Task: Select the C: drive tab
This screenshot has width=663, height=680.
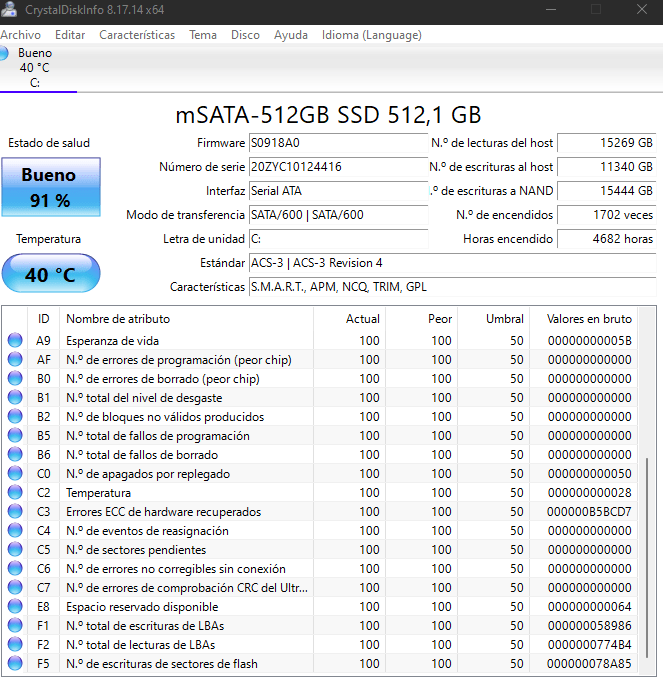Action: (x=36, y=68)
